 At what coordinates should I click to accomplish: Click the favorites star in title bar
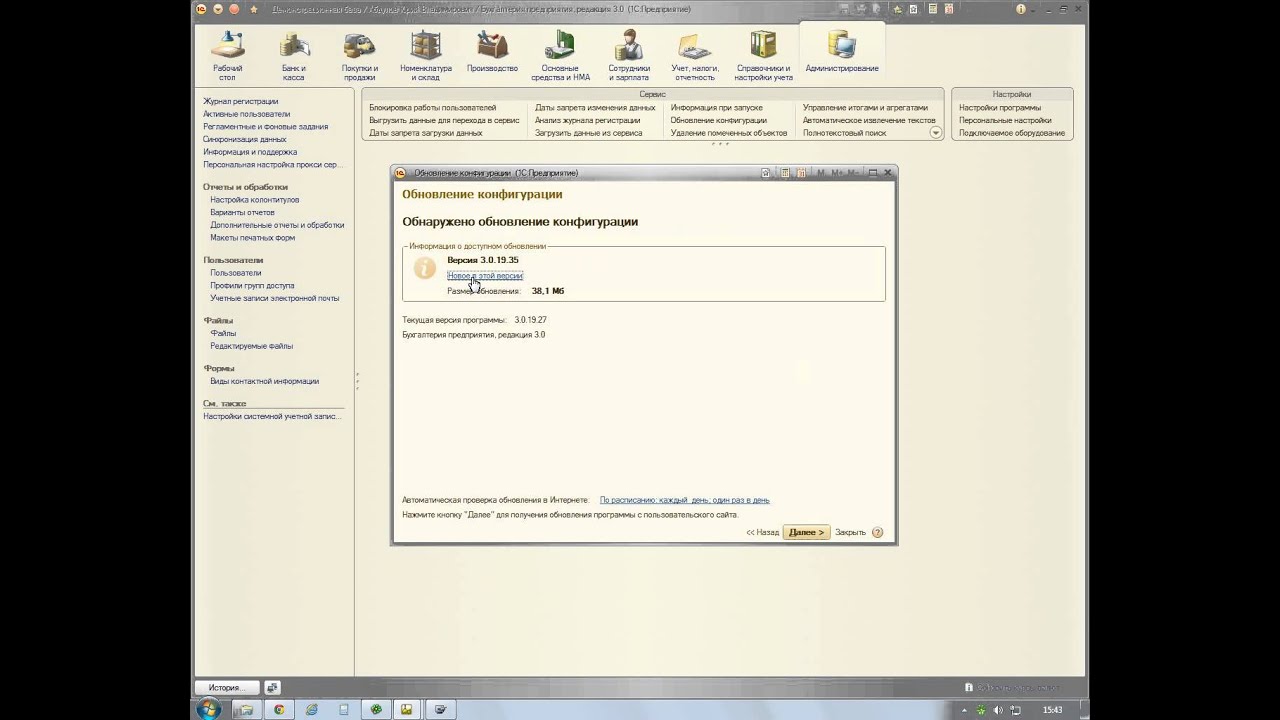click(253, 9)
